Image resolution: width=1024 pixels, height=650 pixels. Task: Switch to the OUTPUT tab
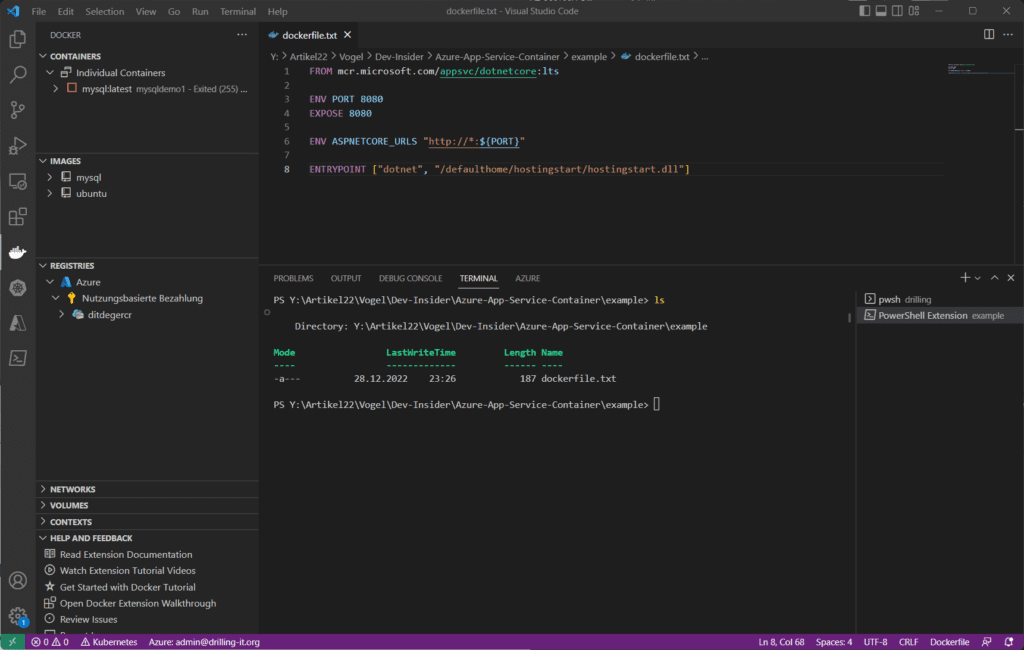click(346, 278)
